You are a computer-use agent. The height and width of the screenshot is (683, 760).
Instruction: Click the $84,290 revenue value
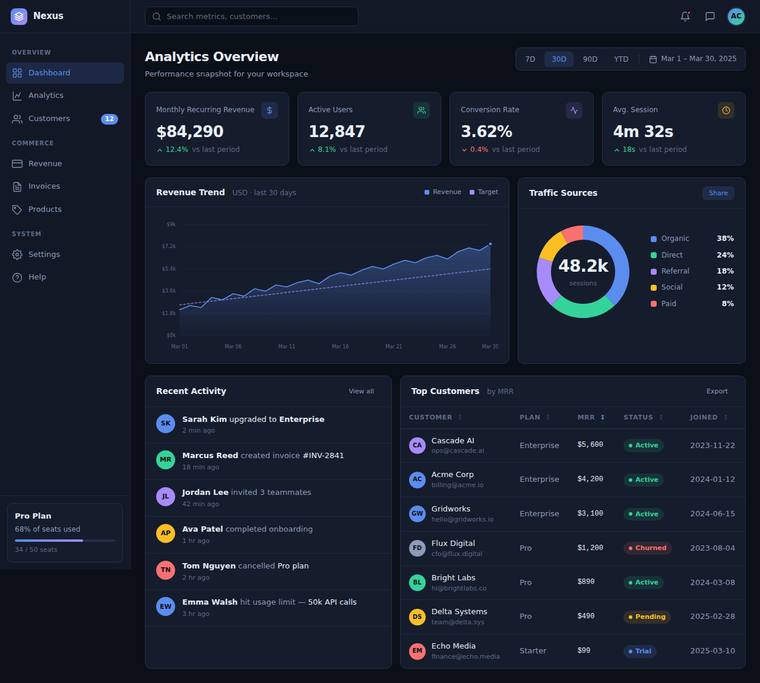(190, 131)
